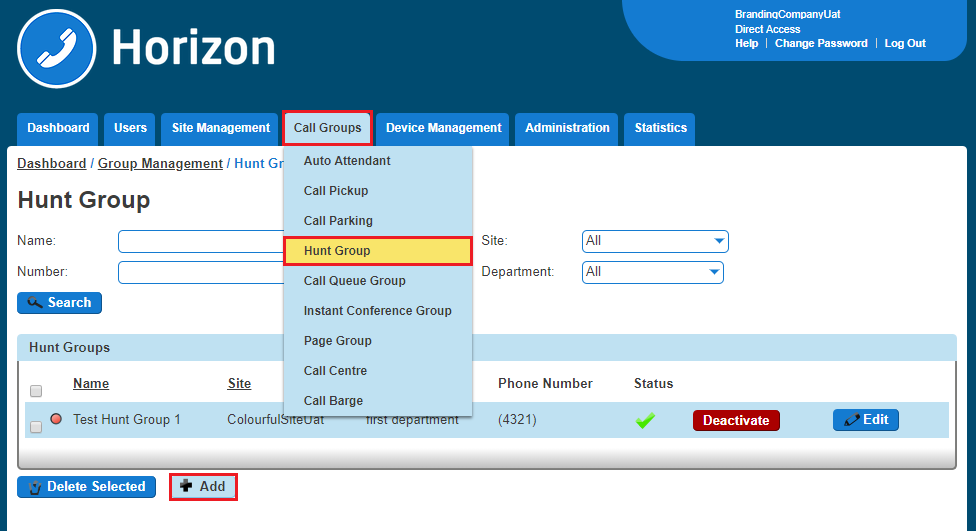Open the Dashboard tab

pyautogui.click(x=58, y=128)
